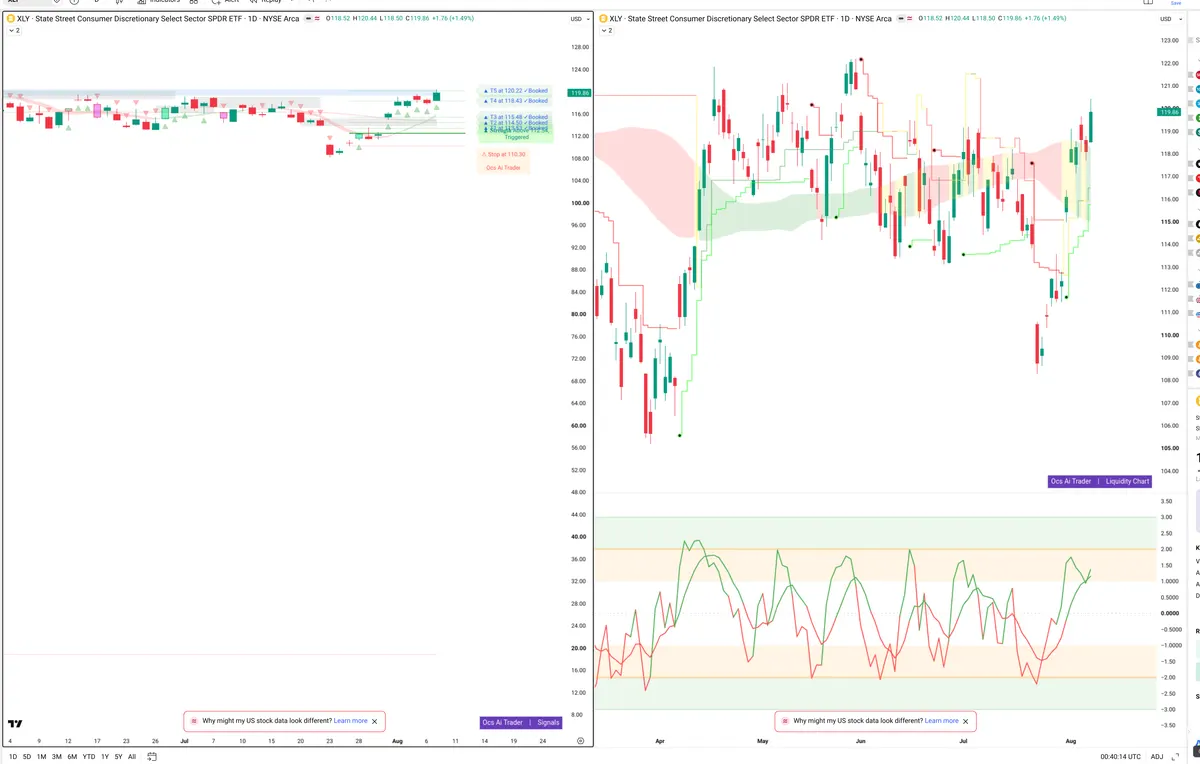The image size is (1200, 764).
Task: Click the flag icon in the right notice
Action: (784, 721)
